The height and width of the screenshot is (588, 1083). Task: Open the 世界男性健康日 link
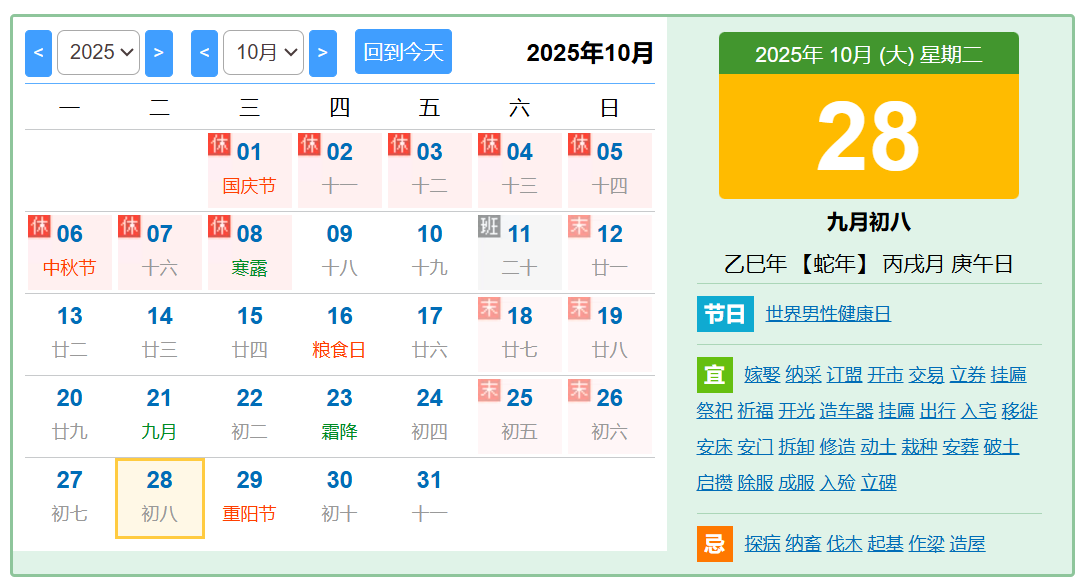pyautogui.click(x=828, y=314)
